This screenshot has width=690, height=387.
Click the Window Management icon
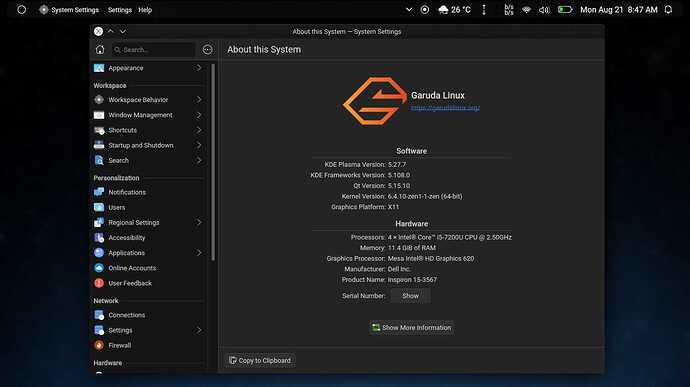(99, 115)
